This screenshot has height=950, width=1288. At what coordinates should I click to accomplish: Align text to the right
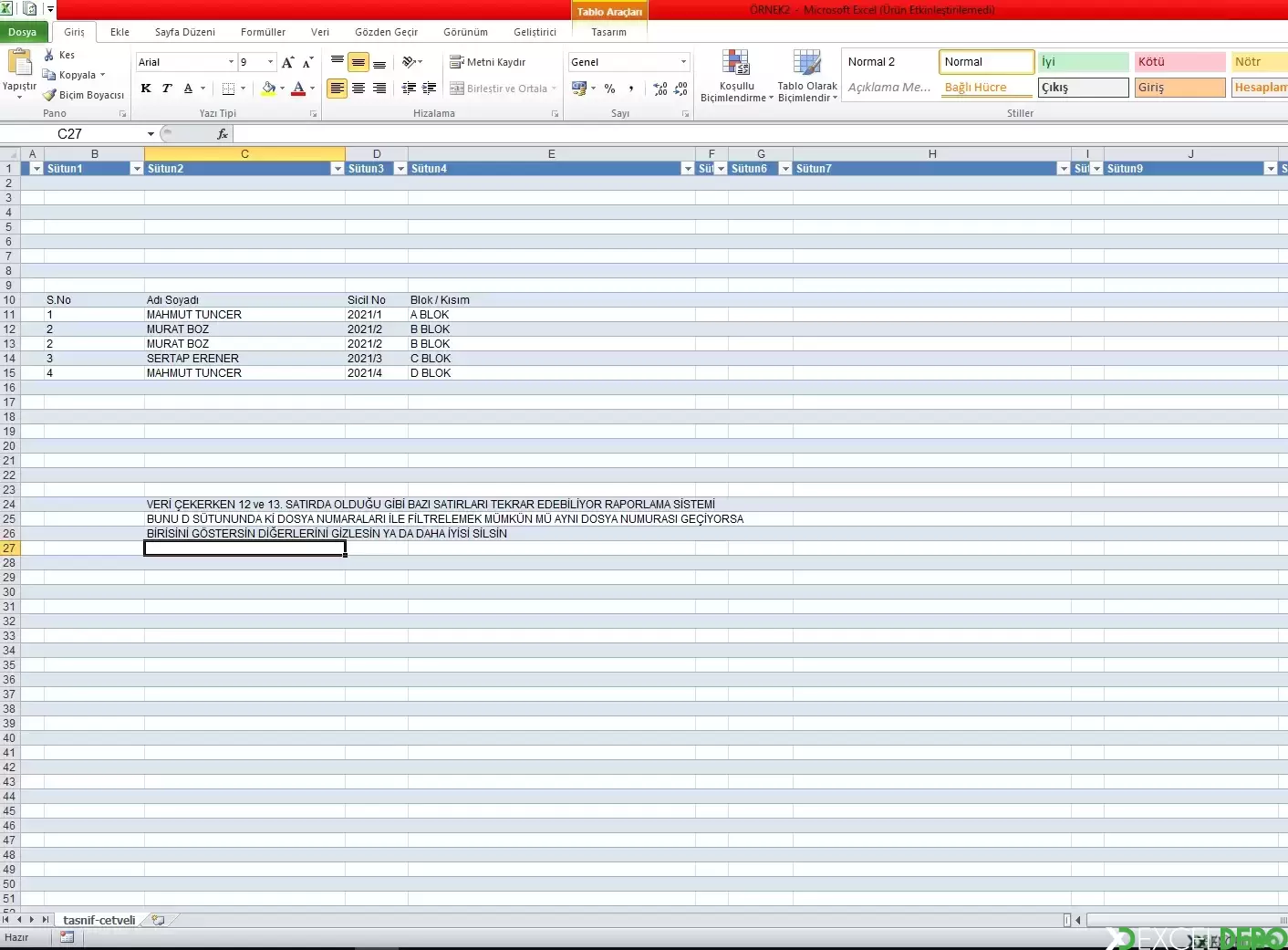tap(379, 89)
